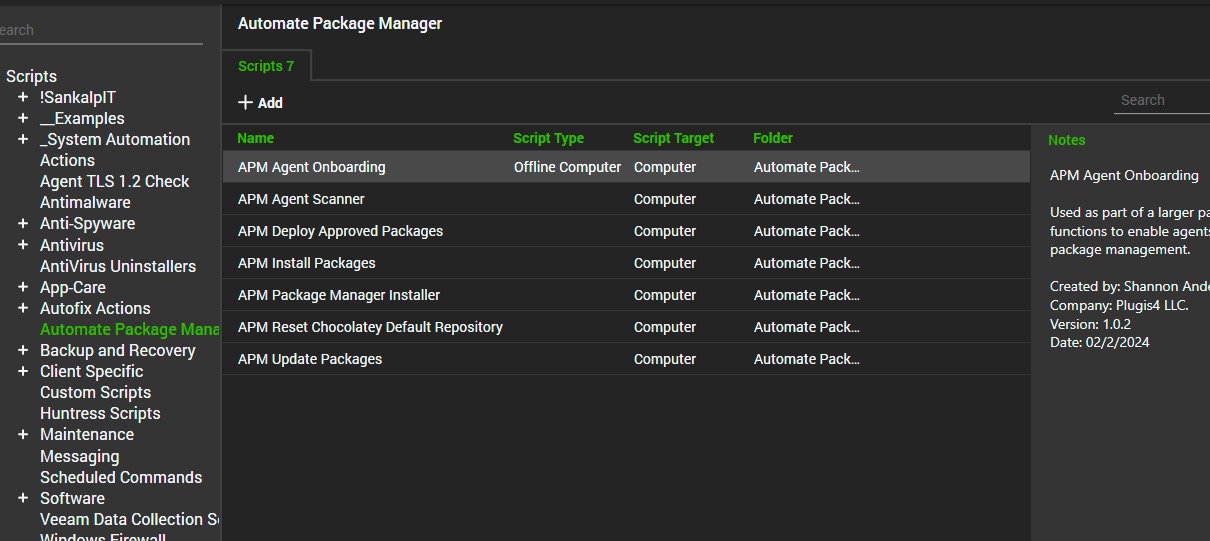Sort by Script Type column header
1210x541 pixels.
pos(548,138)
